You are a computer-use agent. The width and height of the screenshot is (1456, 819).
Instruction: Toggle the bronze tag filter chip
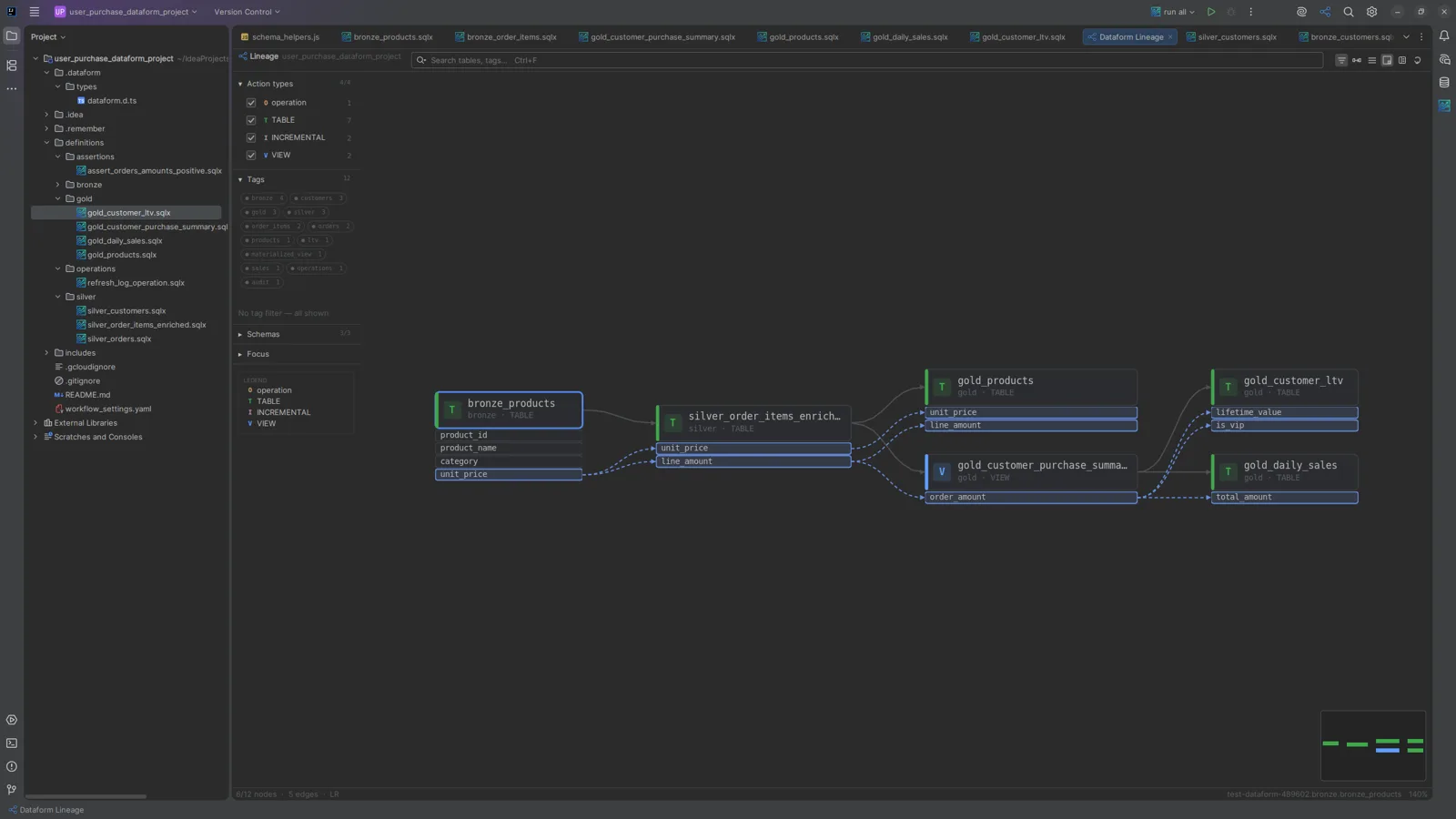(265, 198)
